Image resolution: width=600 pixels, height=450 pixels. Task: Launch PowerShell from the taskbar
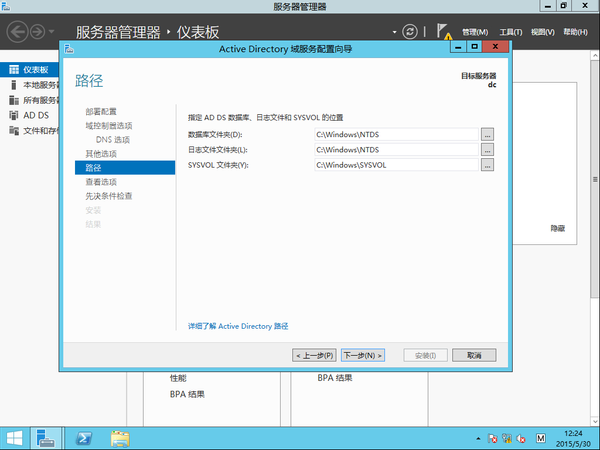click(83, 438)
